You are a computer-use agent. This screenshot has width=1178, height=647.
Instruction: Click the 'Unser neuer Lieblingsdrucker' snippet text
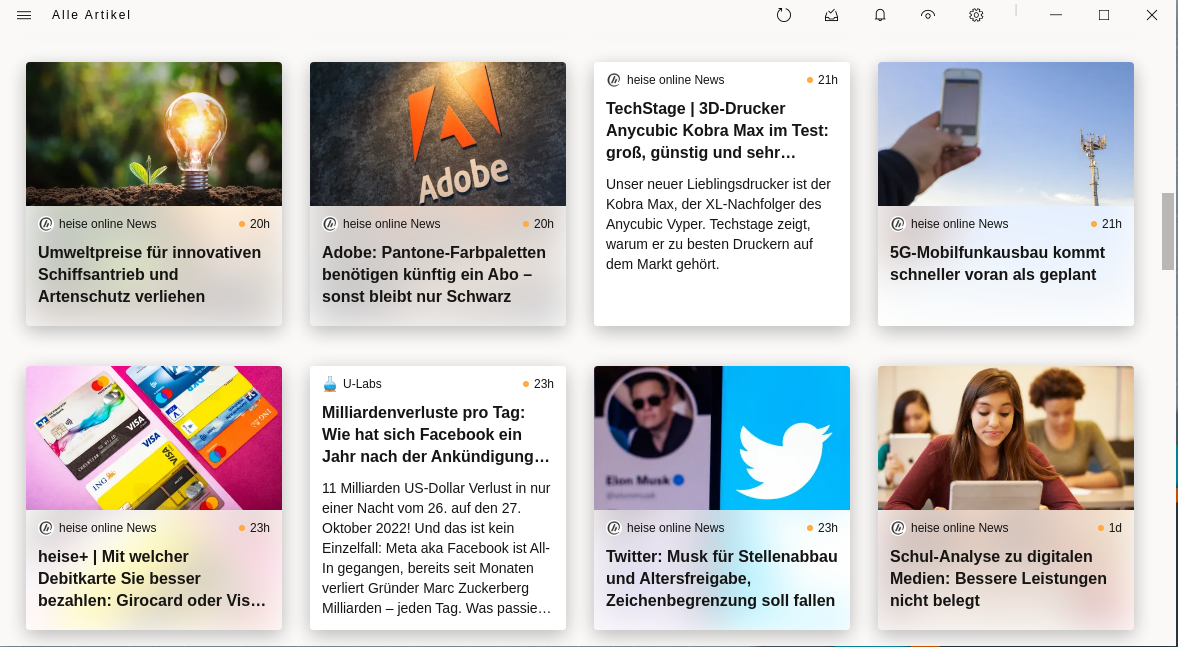tap(718, 224)
